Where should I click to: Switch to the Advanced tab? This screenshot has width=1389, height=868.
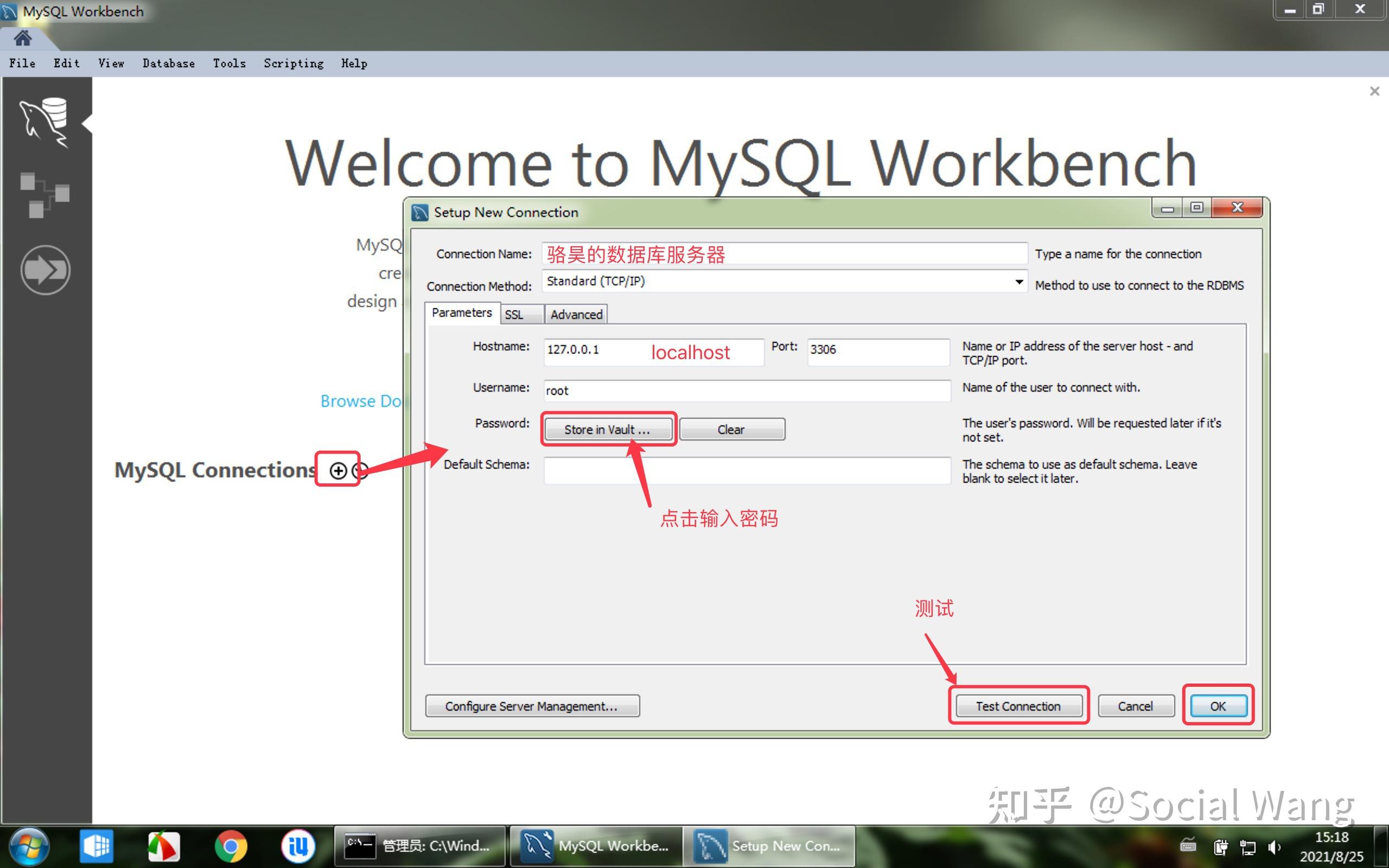pyautogui.click(x=576, y=315)
